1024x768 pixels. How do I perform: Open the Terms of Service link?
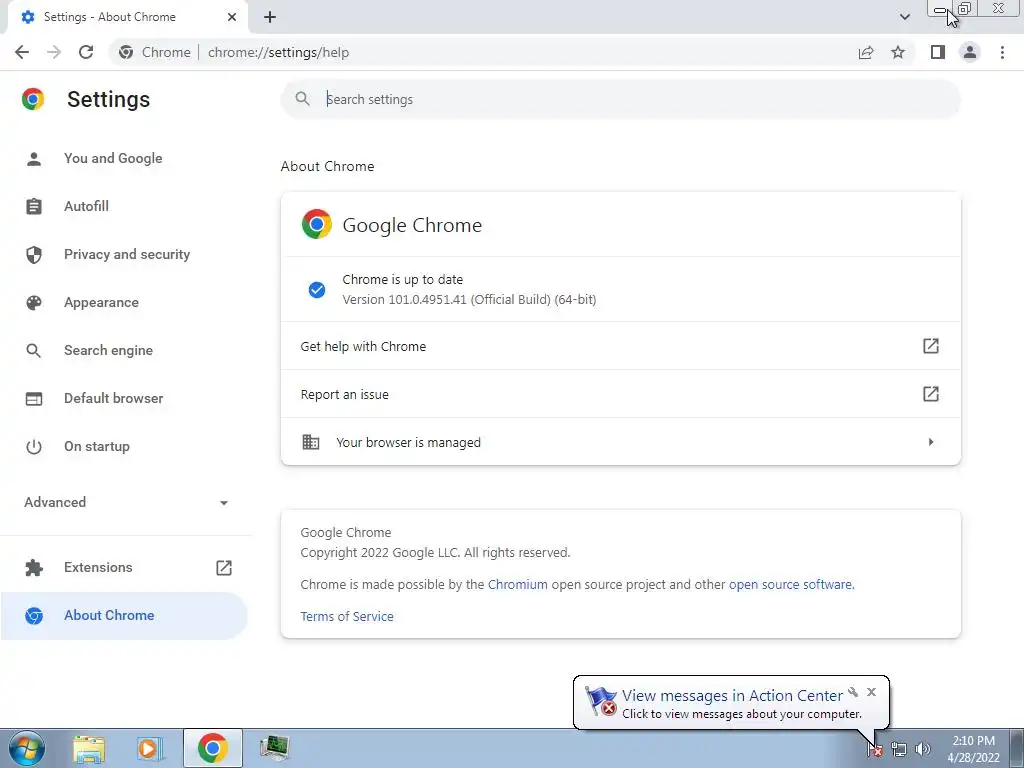[347, 616]
